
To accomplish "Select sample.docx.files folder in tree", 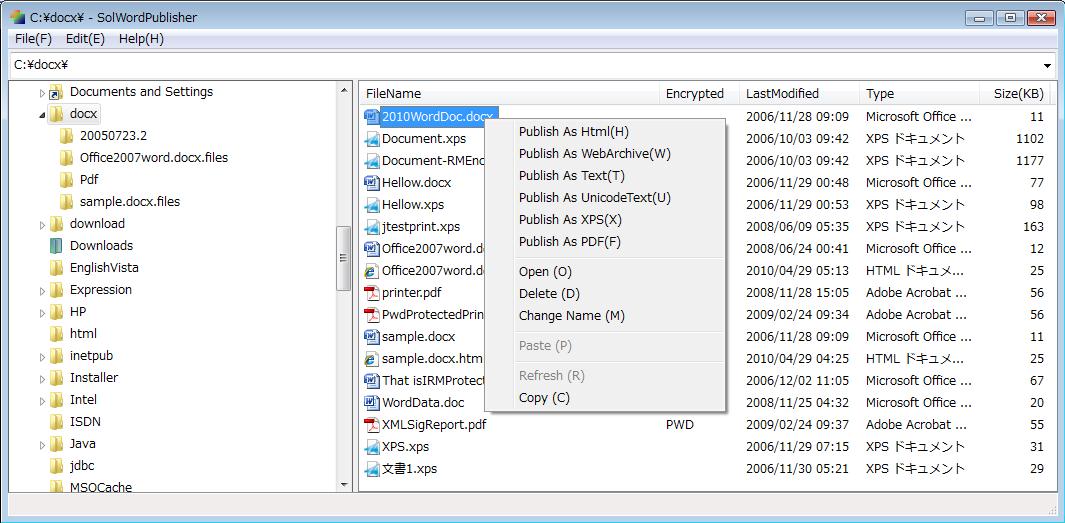I will tap(130, 202).
